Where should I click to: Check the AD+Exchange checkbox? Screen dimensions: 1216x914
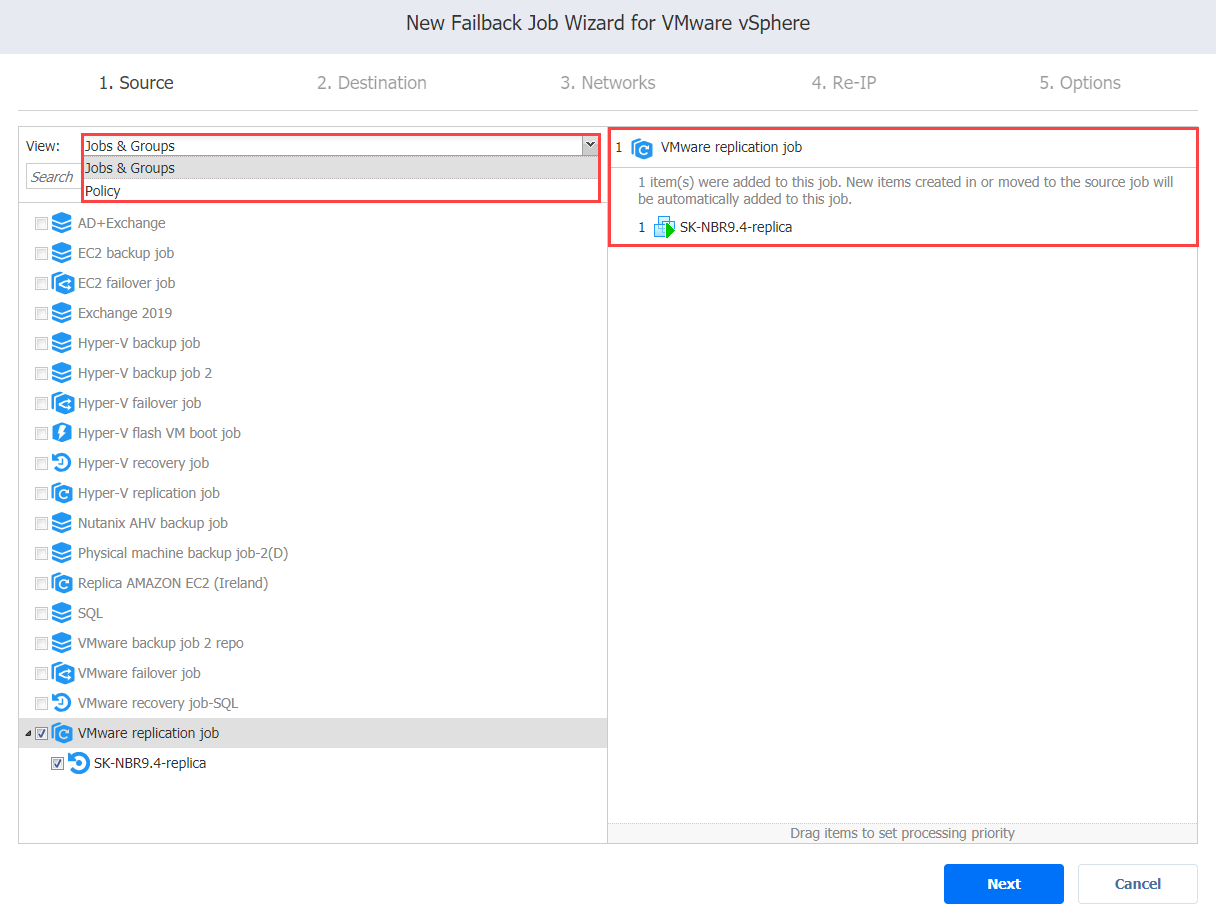(41, 223)
